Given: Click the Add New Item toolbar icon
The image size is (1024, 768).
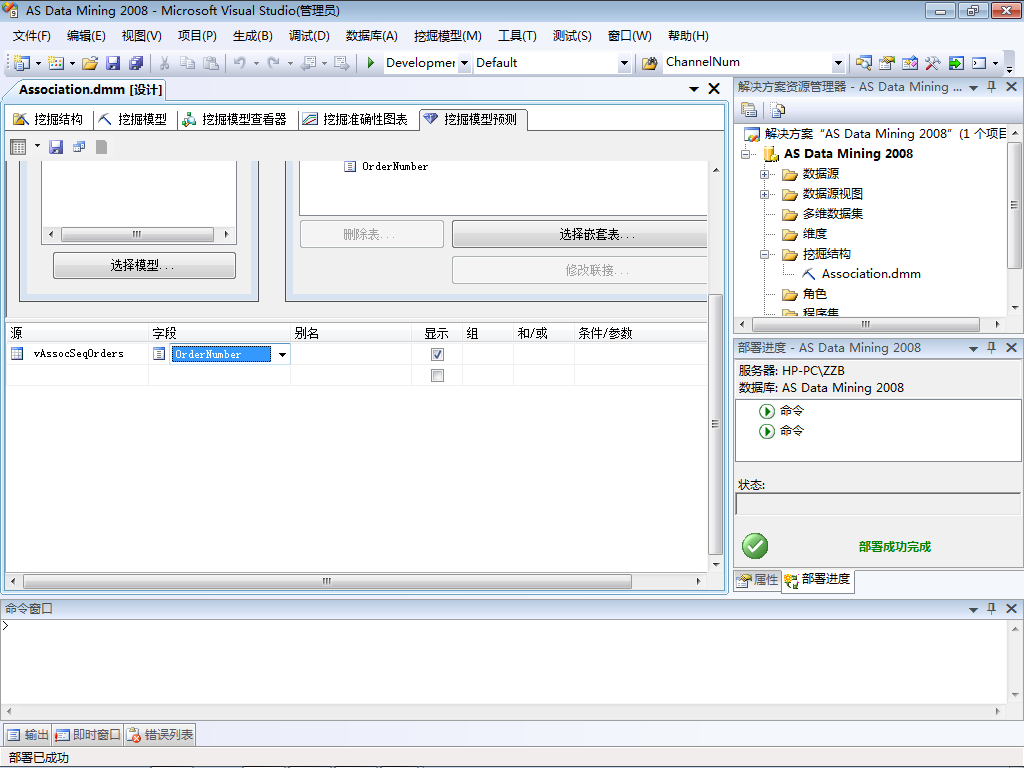Looking at the screenshot, I should pos(56,63).
